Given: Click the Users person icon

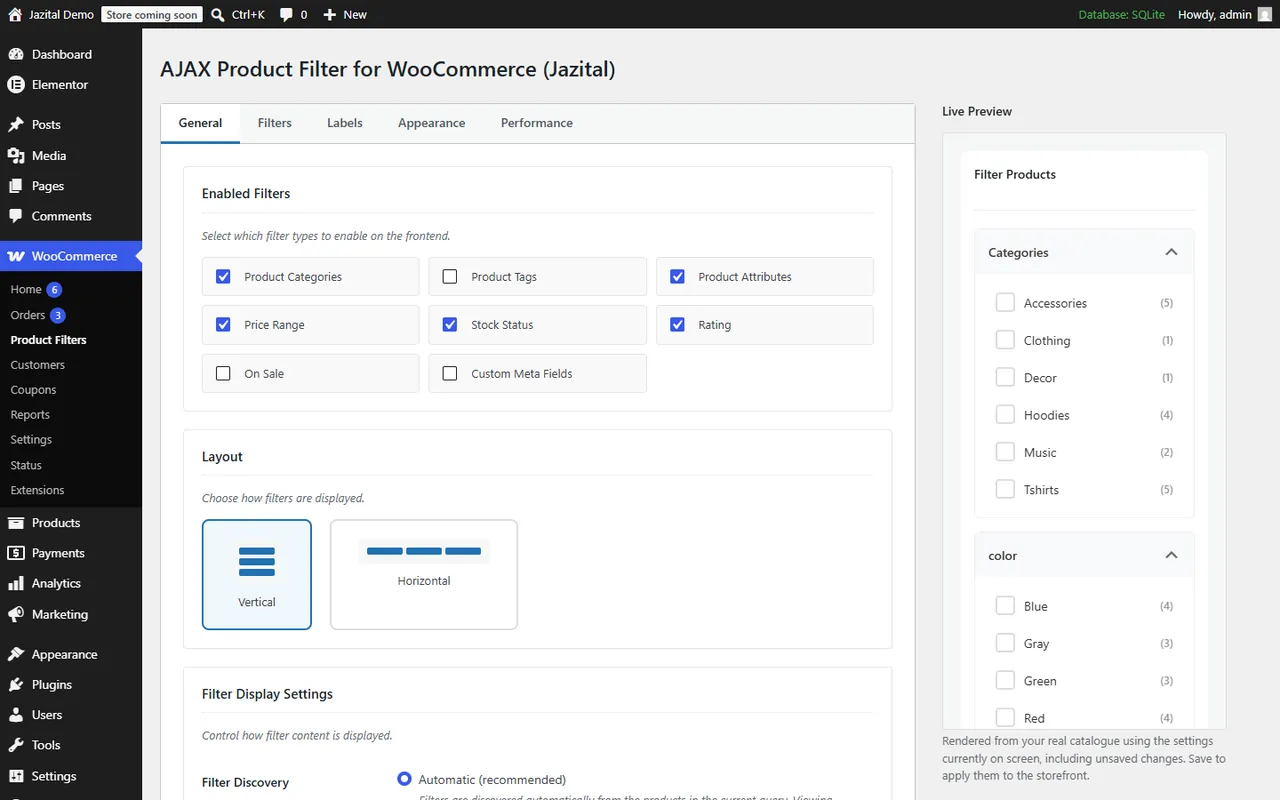Looking at the screenshot, I should click(16, 715).
